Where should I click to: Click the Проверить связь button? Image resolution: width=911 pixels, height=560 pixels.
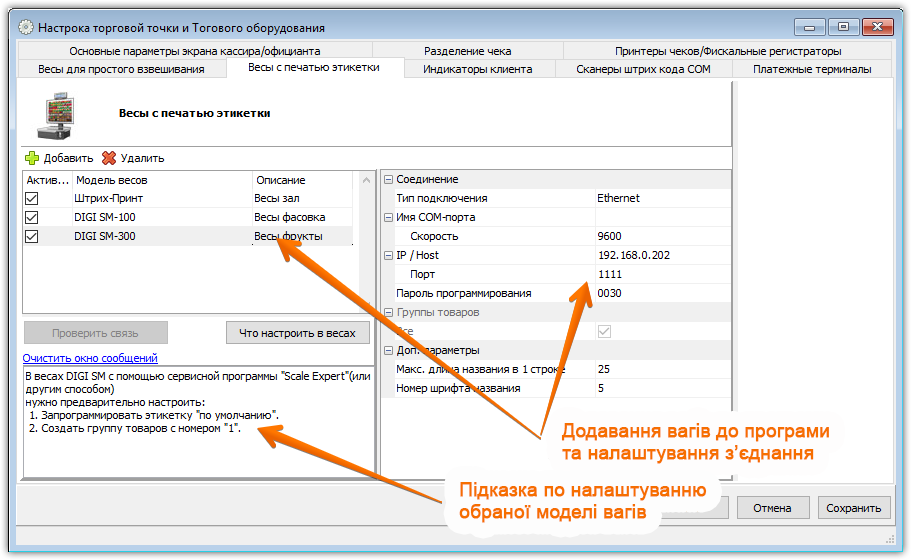point(96,333)
